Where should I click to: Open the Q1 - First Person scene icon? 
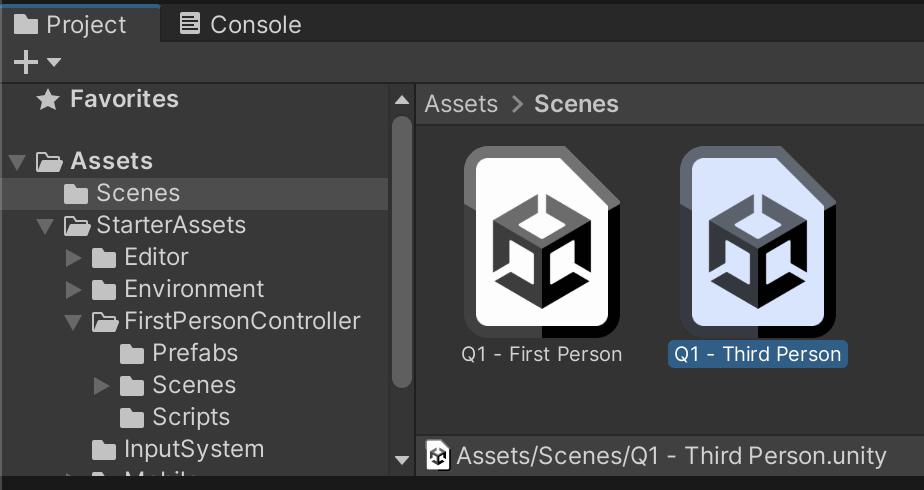click(541, 241)
